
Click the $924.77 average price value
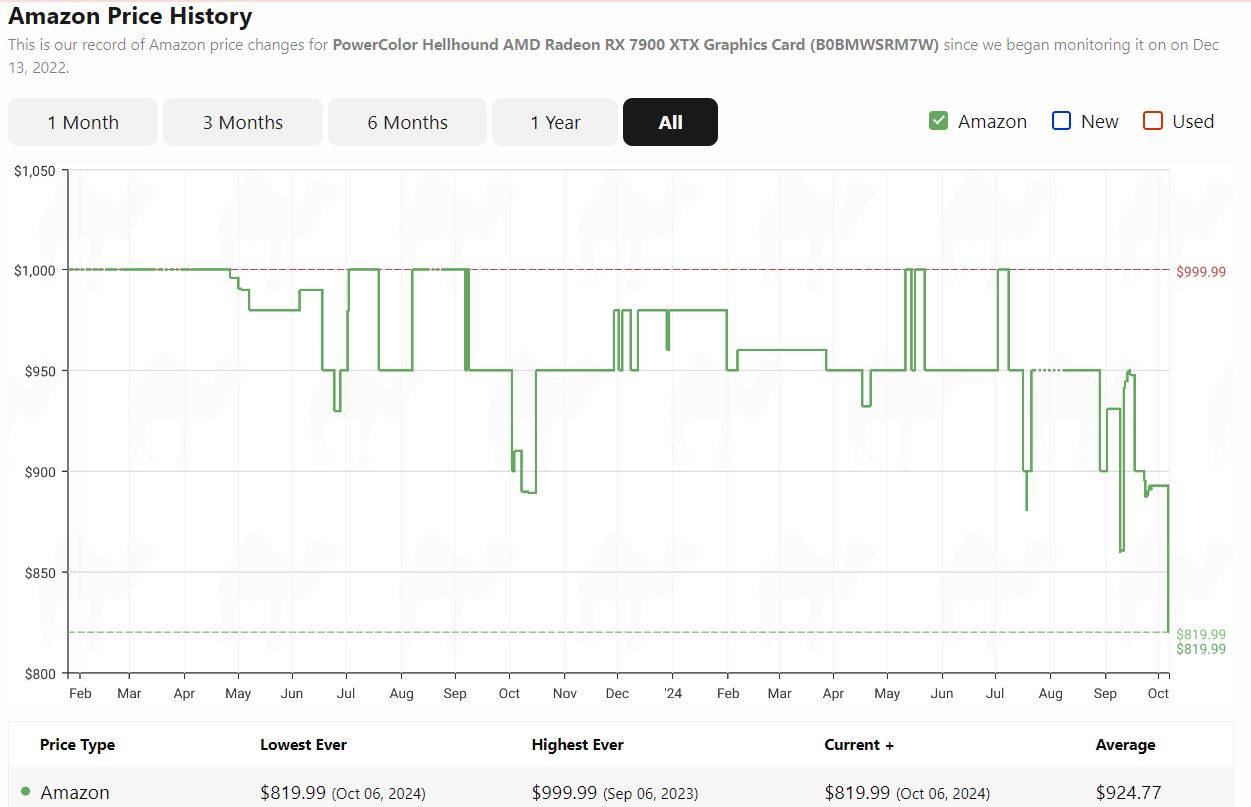pyautogui.click(x=1128, y=792)
